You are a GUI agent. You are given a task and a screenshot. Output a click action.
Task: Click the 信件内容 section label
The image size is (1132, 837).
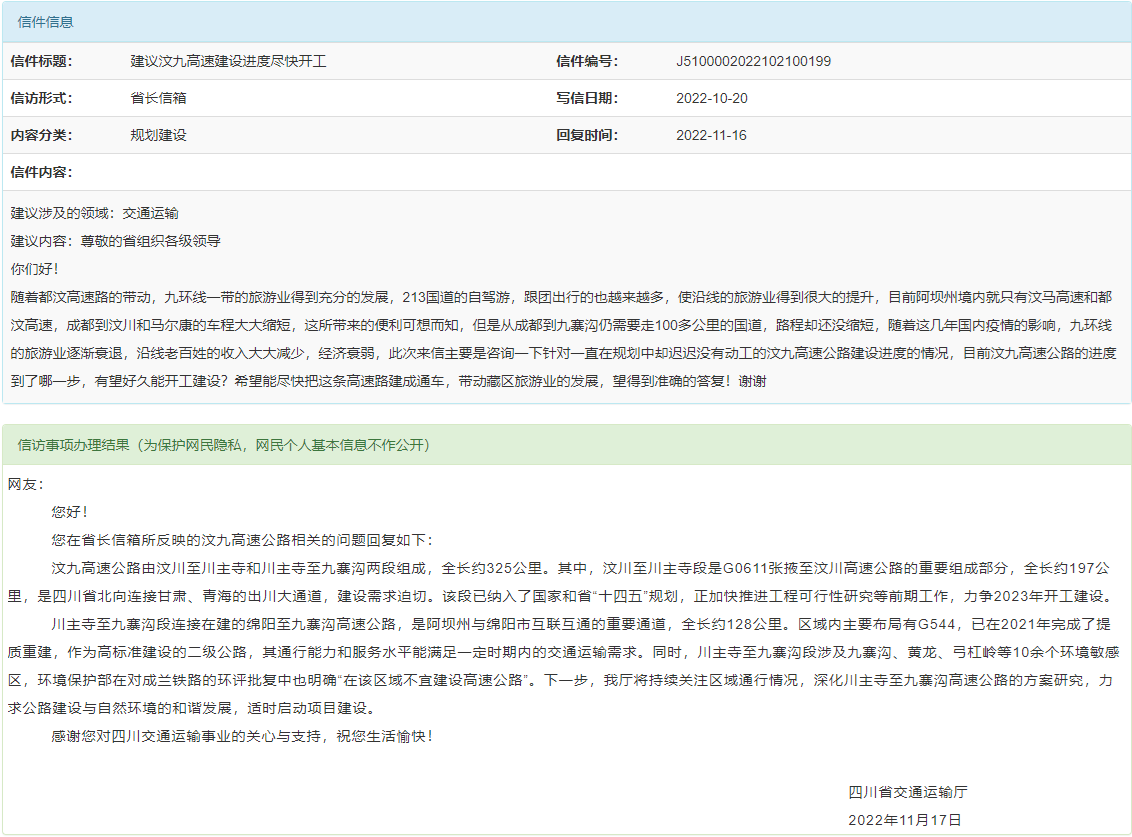[41, 172]
